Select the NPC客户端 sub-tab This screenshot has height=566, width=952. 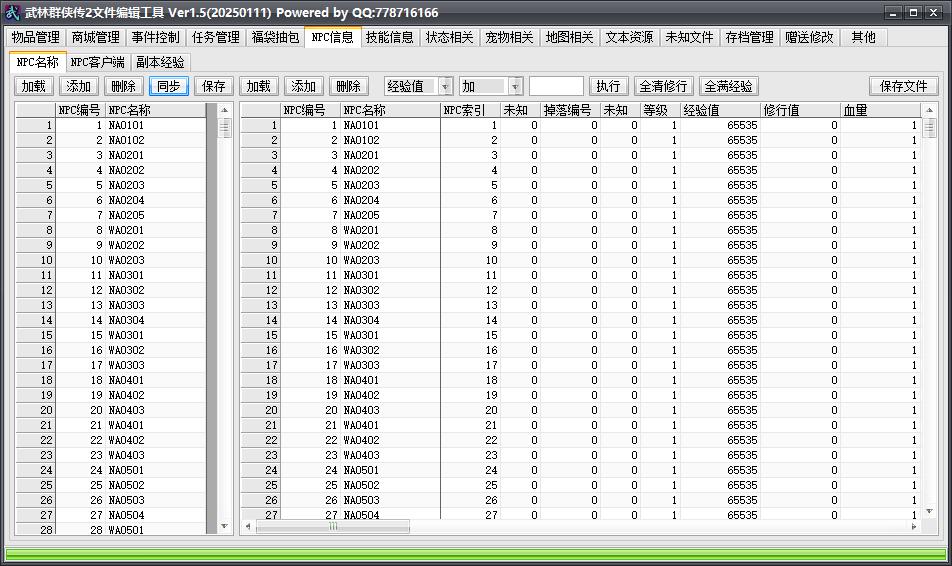(98, 63)
